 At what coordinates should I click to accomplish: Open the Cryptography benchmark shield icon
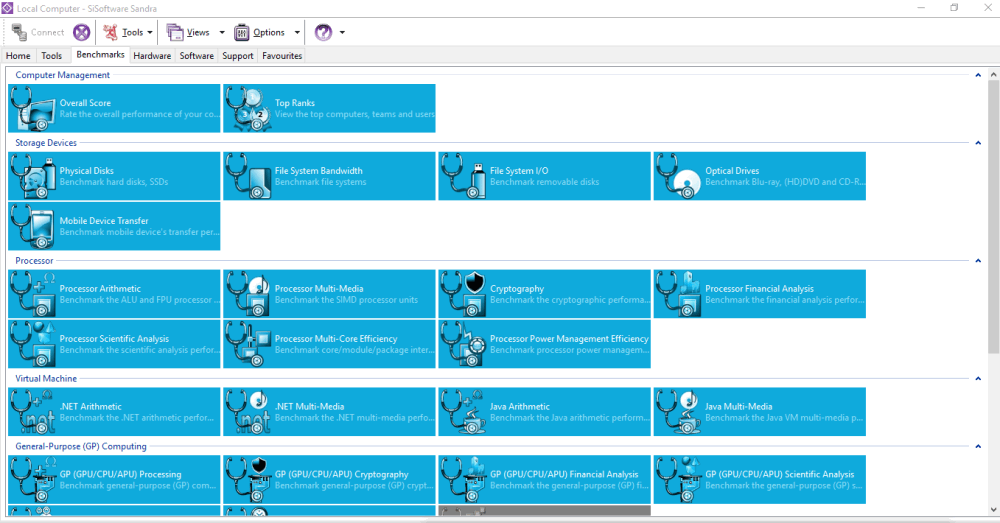(x=464, y=294)
